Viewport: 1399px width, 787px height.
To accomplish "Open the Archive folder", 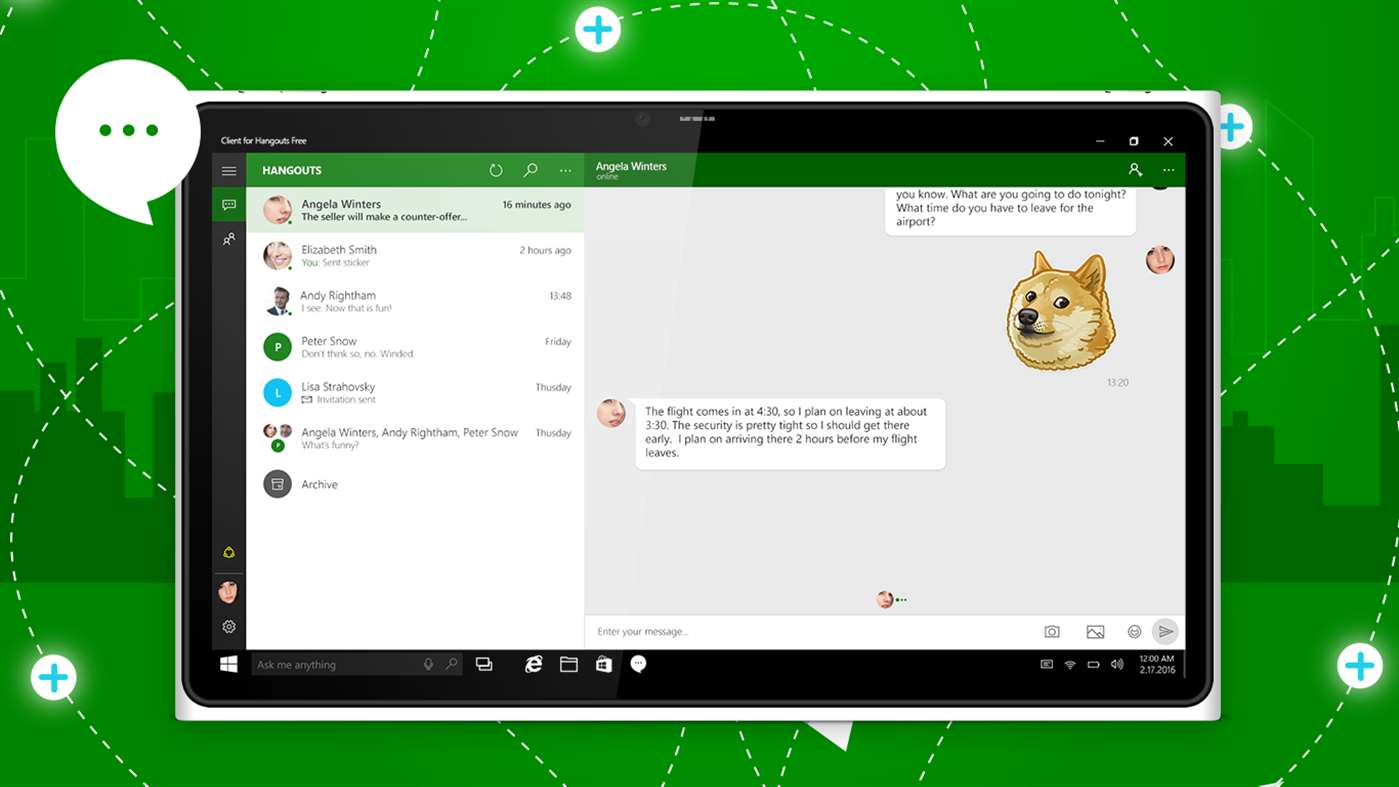I will (415, 484).
